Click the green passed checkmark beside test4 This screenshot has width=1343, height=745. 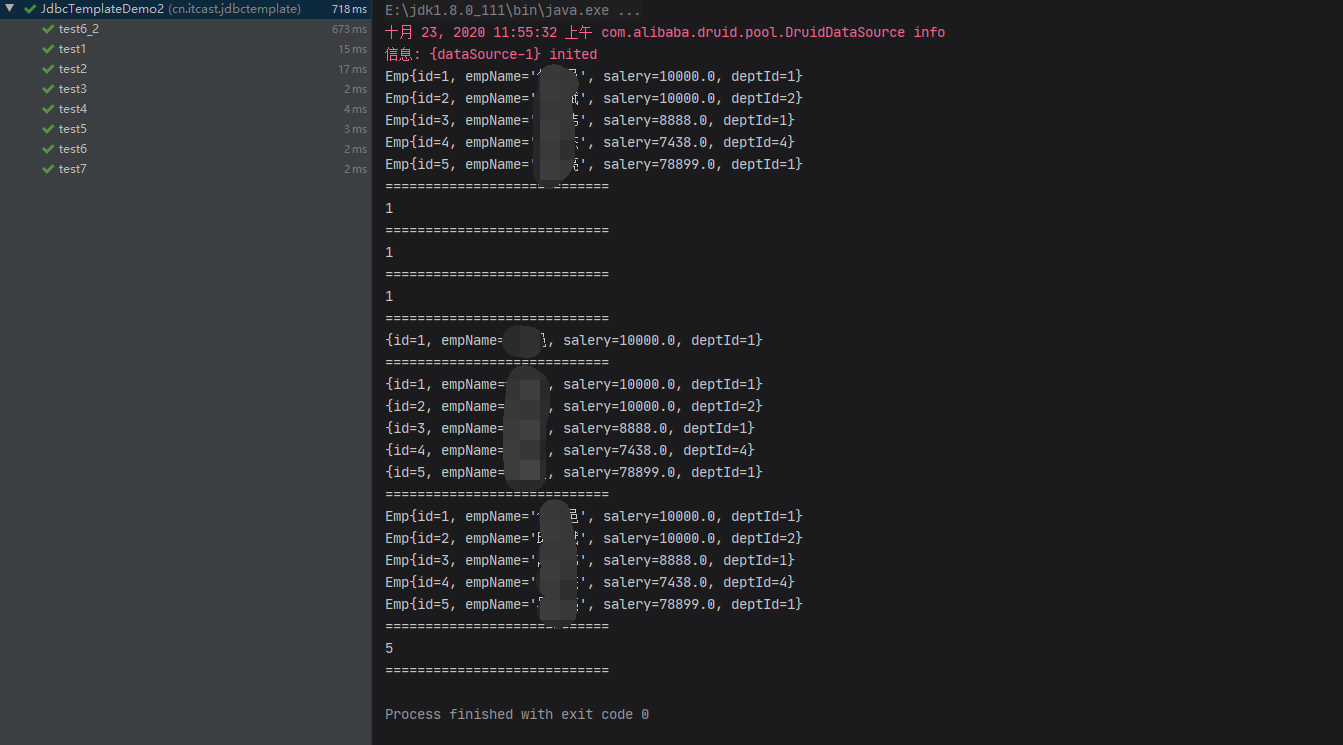48,109
